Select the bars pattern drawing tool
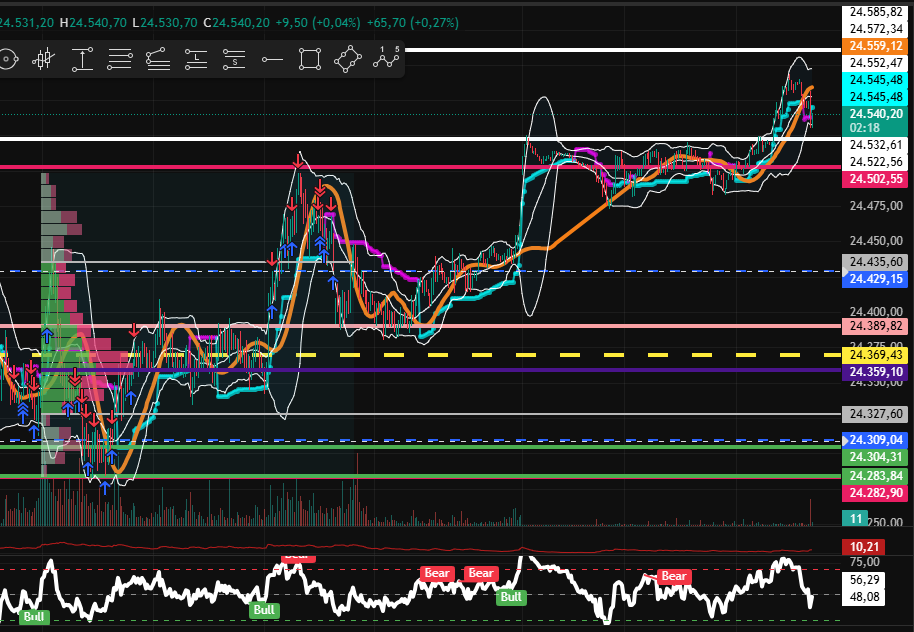The width and height of the screenshot is (914, 632). point(42,60)
